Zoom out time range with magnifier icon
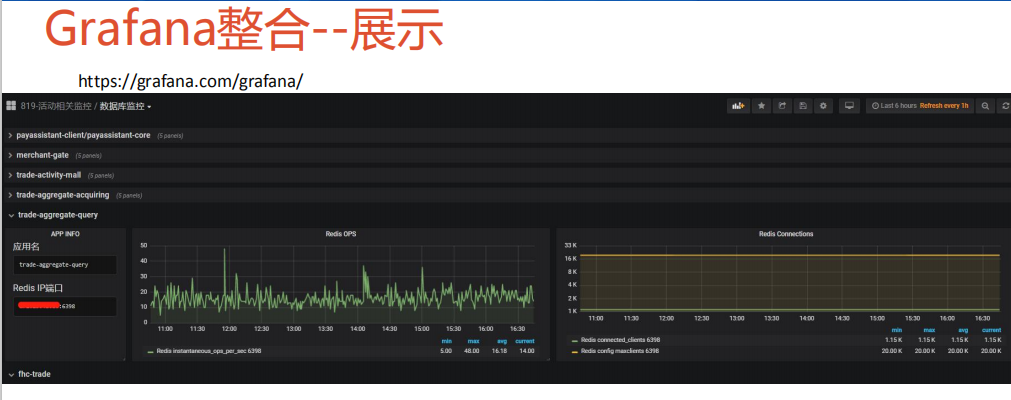Image resolution: width=1011 pixels, height=400 pixels. tap(985, 106)
